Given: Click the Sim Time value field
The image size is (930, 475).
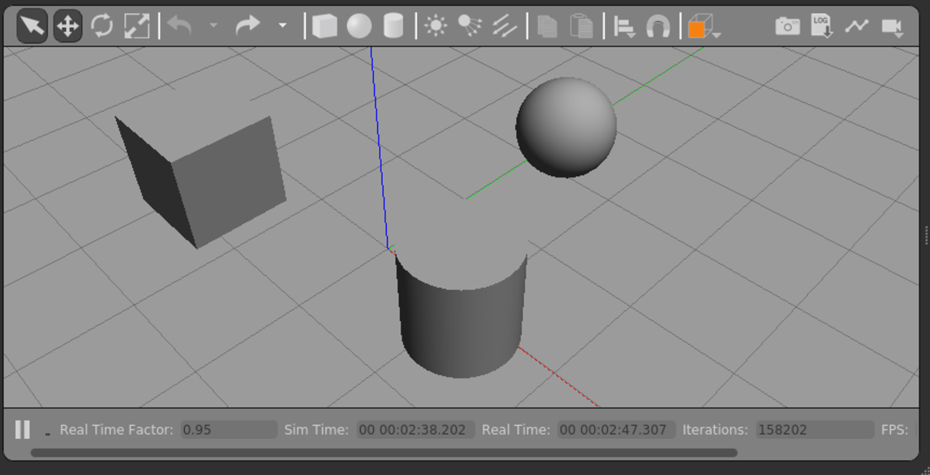Looking at the screenshot, I should (415, 429).
